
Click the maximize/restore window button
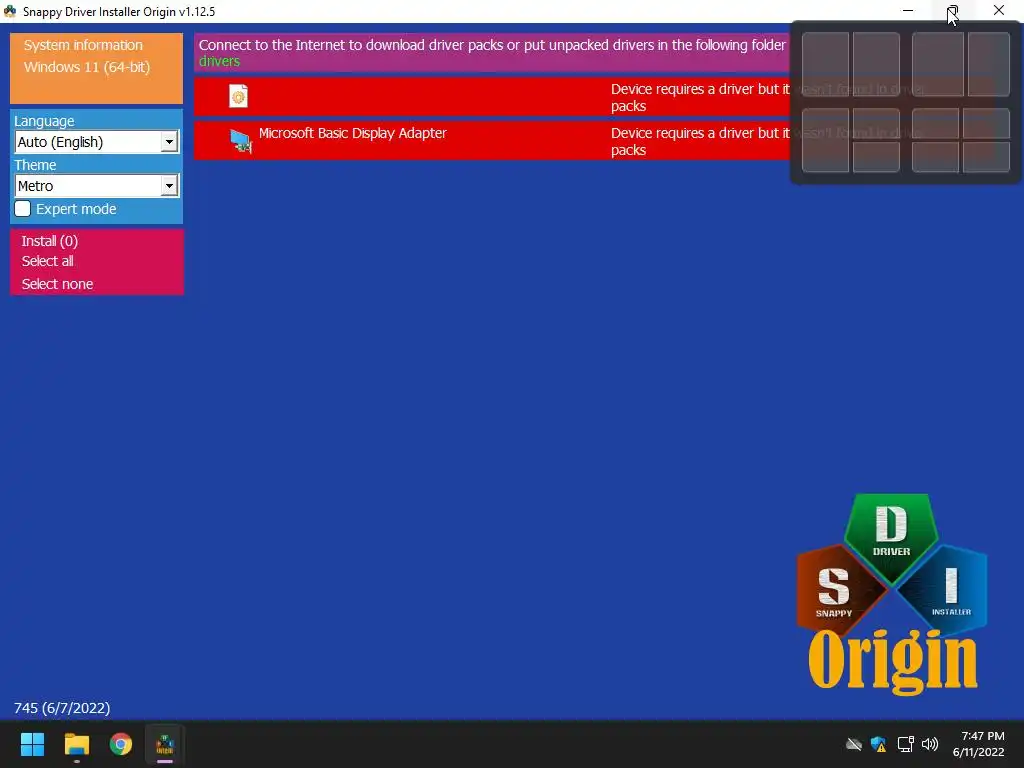[952, 10]
